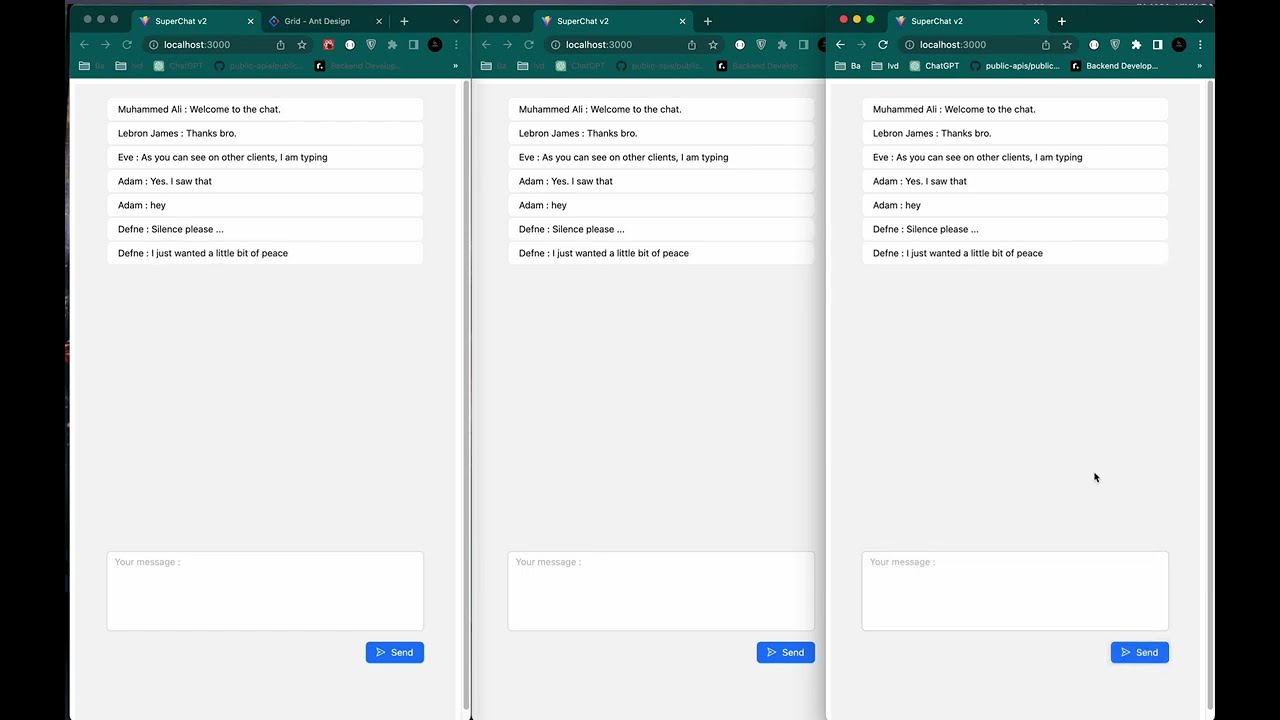Show hidden bookmarks chevron in left window
The image size is (1280, 720).
coord(455,66)
